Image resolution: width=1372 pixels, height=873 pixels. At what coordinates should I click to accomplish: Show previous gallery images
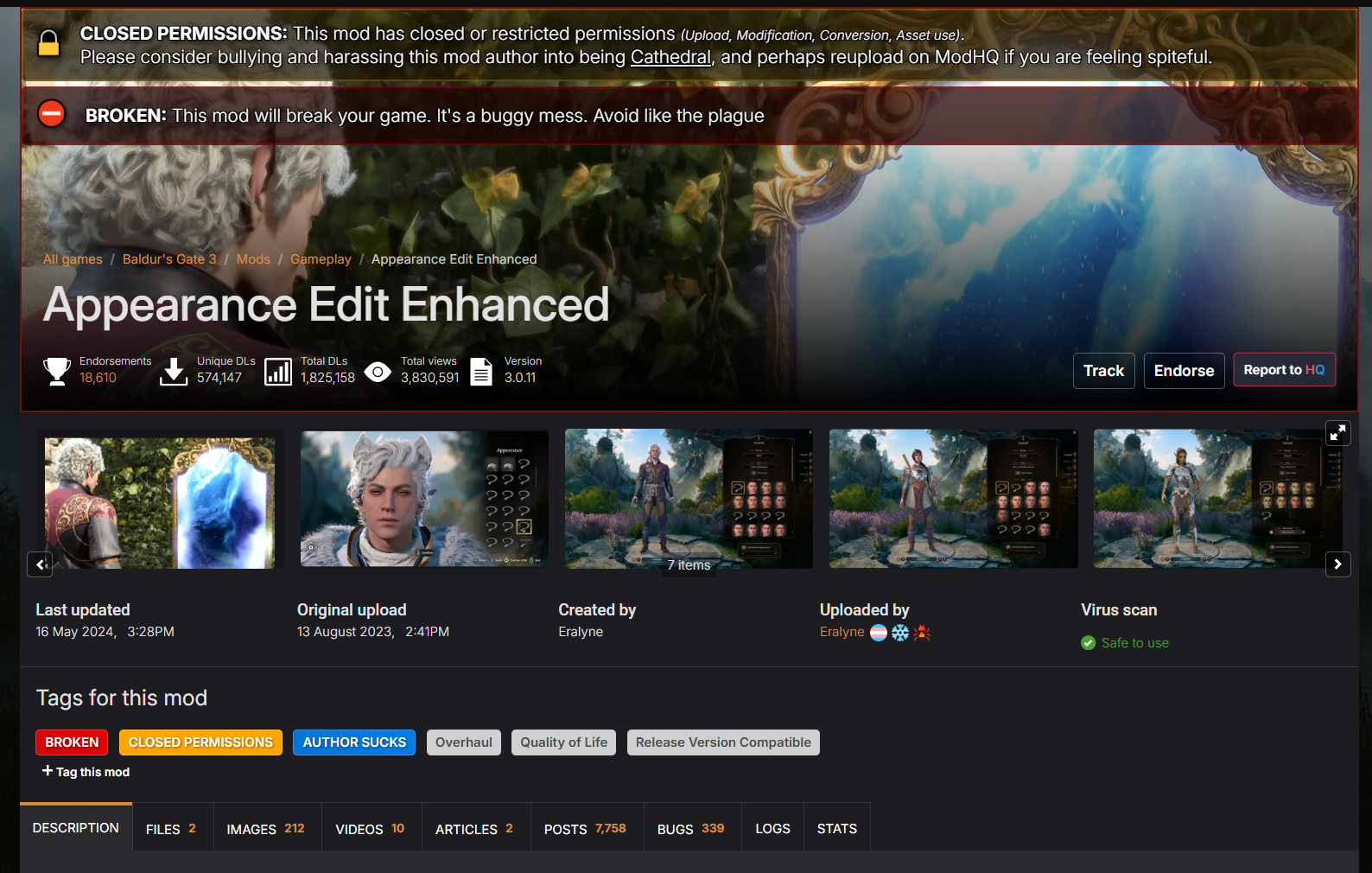pos(41,564)
